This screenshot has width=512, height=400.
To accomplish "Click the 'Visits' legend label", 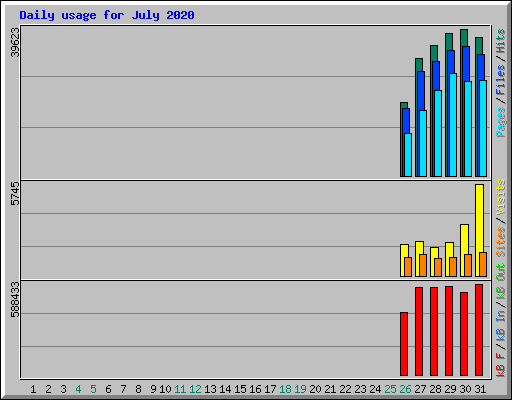I will click(501, 197).
